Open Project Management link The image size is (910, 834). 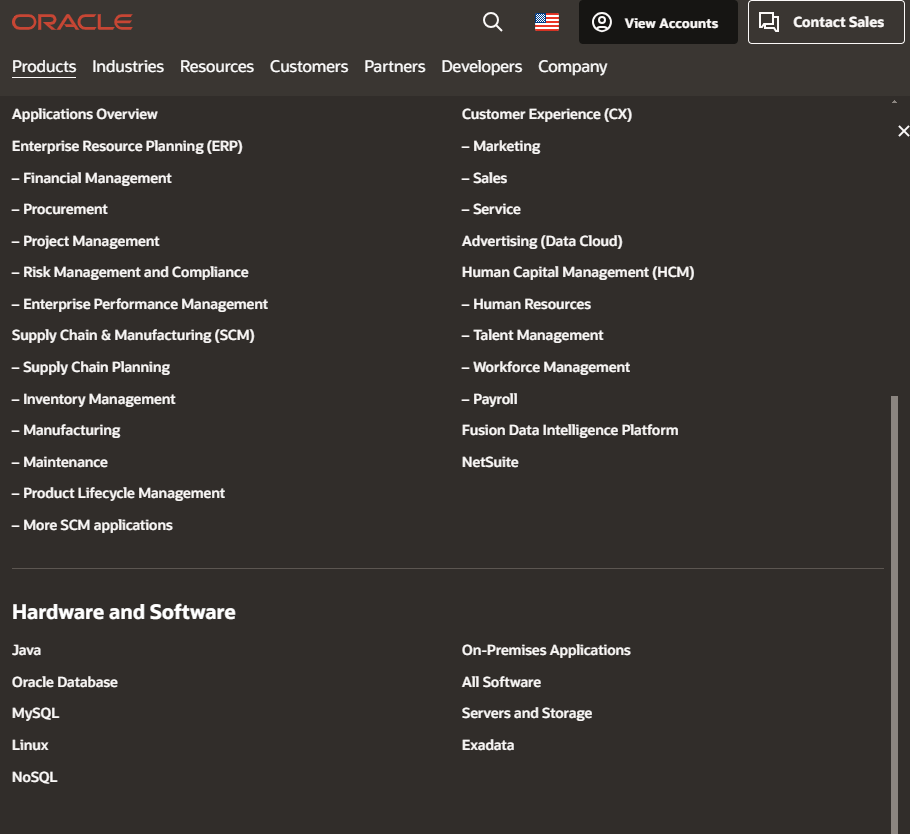click(85, 241)
